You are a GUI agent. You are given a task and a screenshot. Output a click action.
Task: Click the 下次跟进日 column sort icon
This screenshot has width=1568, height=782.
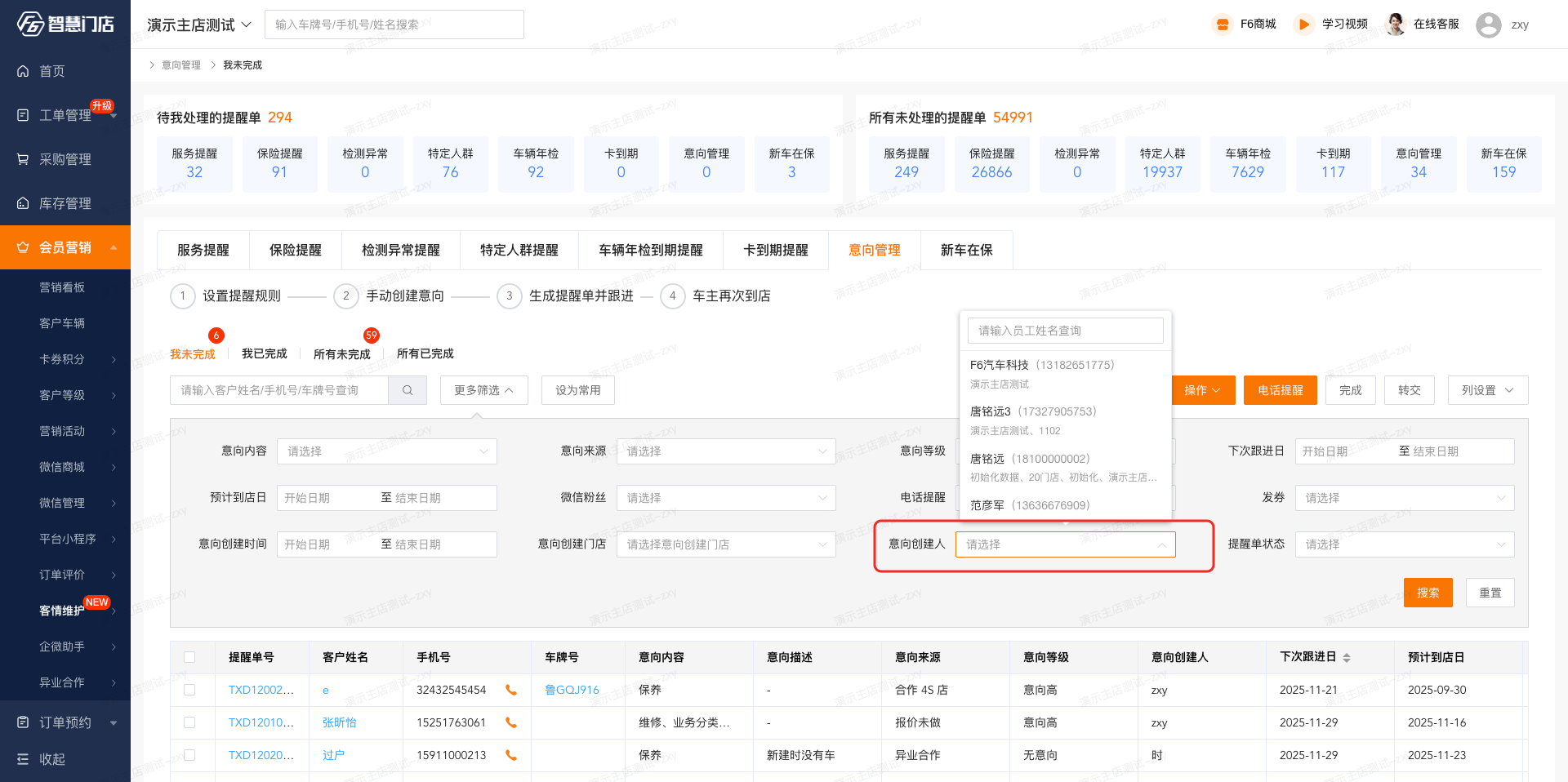1347,658
